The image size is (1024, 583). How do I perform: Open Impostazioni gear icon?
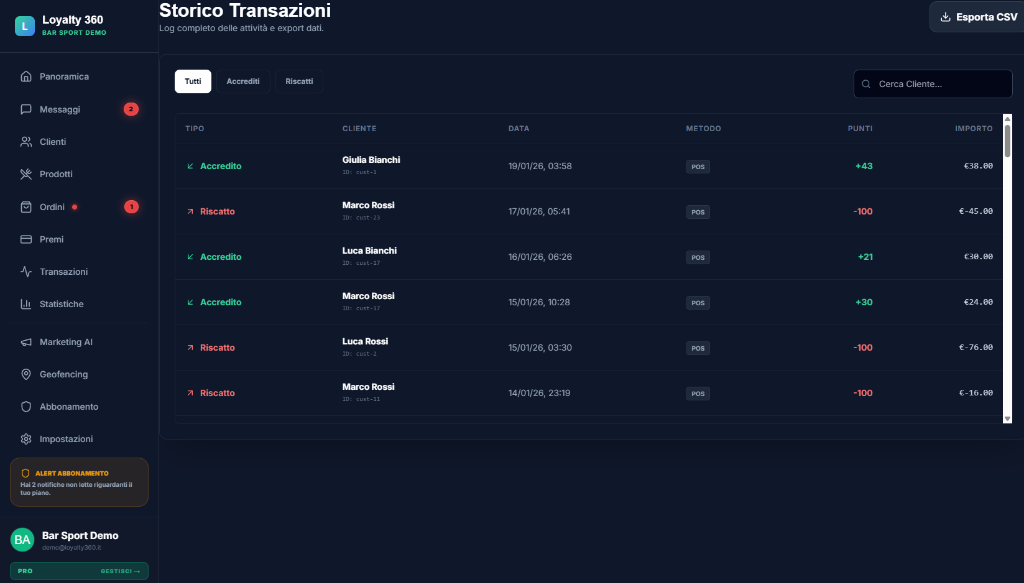coord(26,439)
